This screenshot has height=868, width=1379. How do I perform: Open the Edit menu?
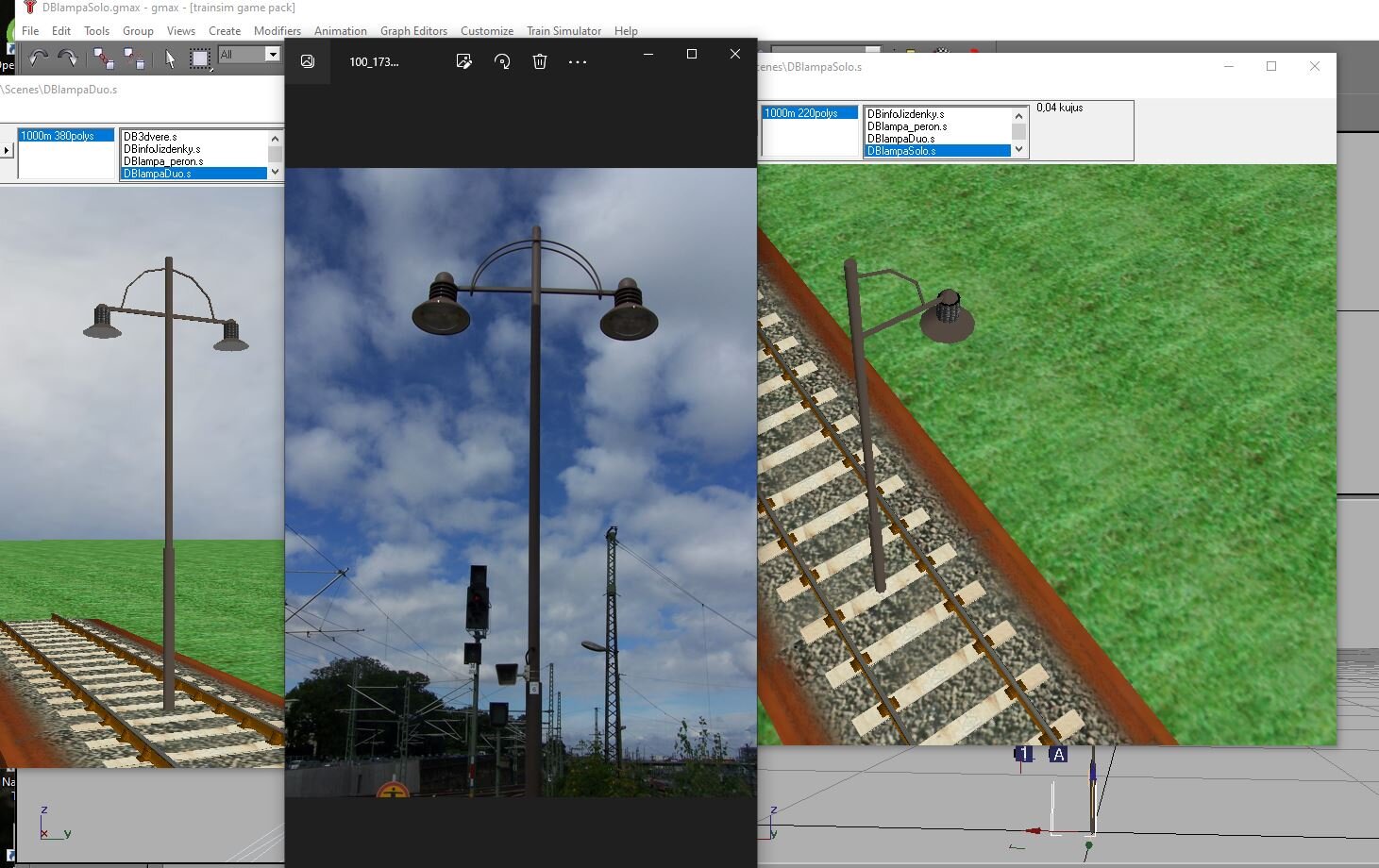[x=61, y=31]
